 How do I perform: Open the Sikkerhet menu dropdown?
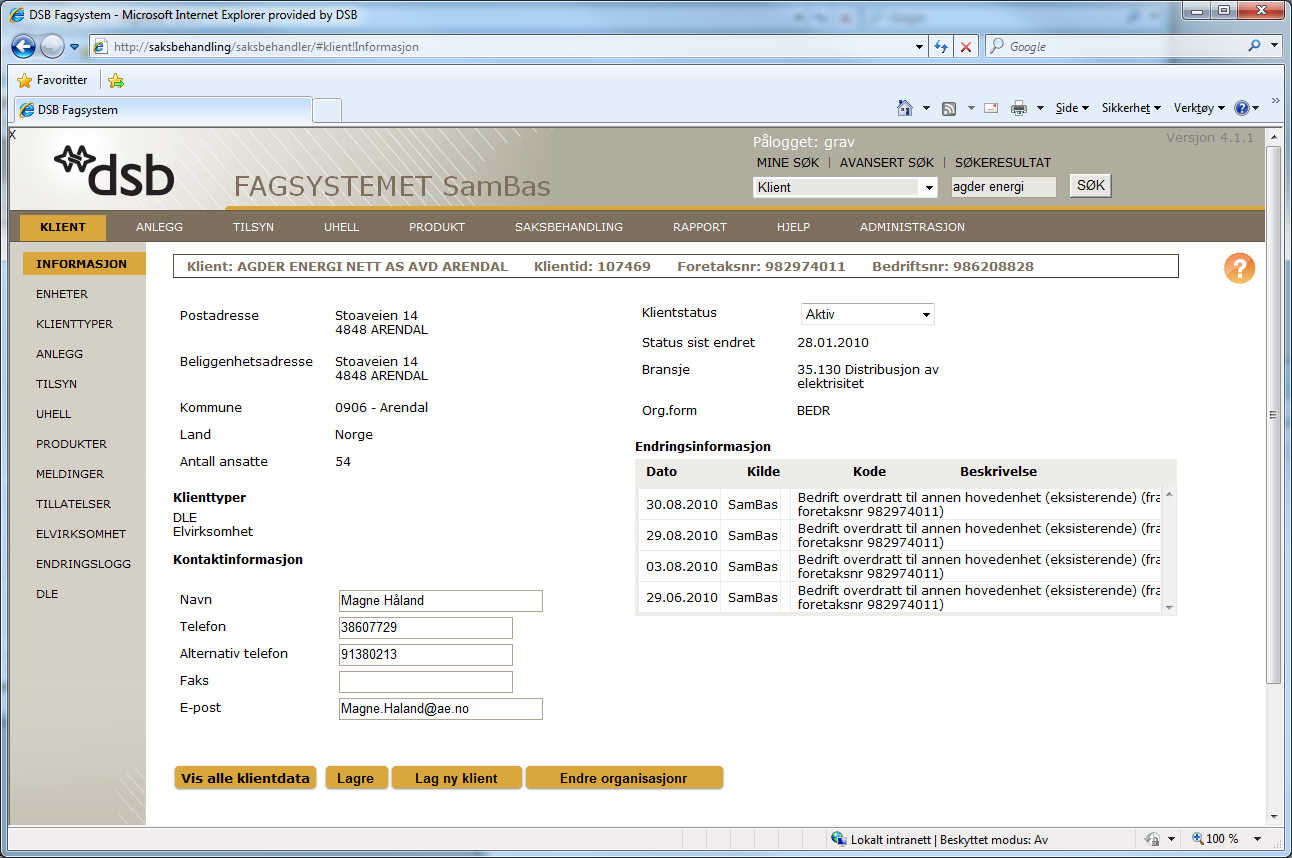(x=1131, y=108)
